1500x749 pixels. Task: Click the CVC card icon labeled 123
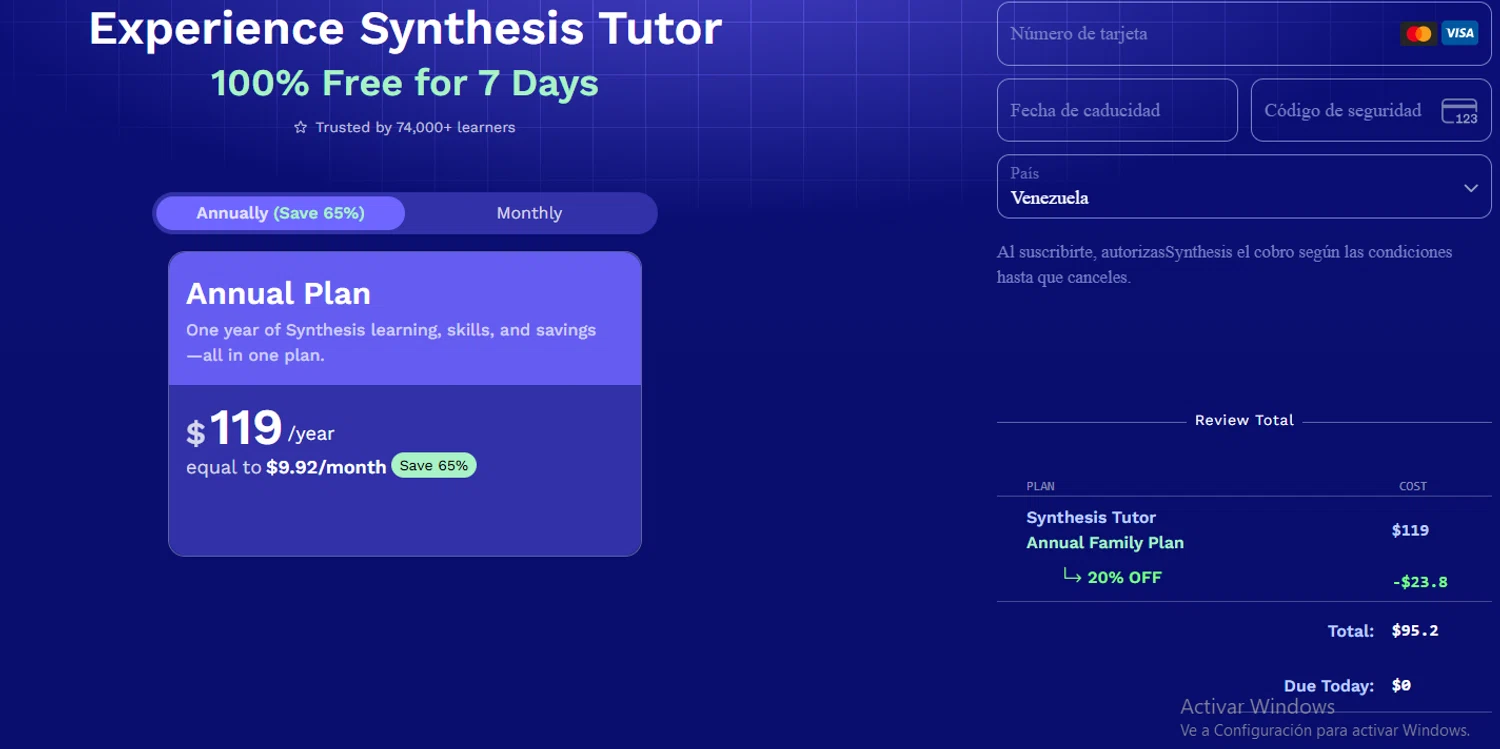pyautogui.click(x=1460, y=111)
